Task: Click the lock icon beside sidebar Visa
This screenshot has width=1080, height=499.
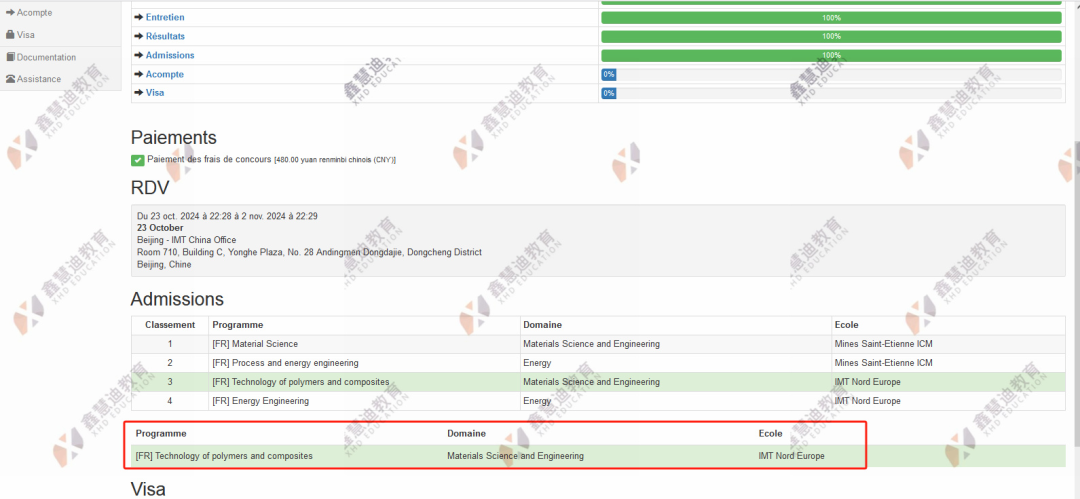Action: point(10,34)
